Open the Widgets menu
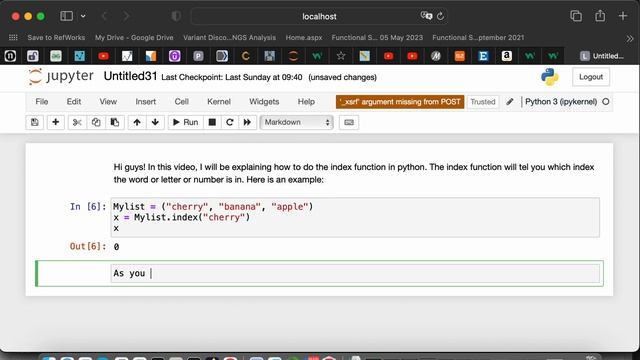Image resolution: width=640 pixels, height=360 pixels. [x=264, y=102]
